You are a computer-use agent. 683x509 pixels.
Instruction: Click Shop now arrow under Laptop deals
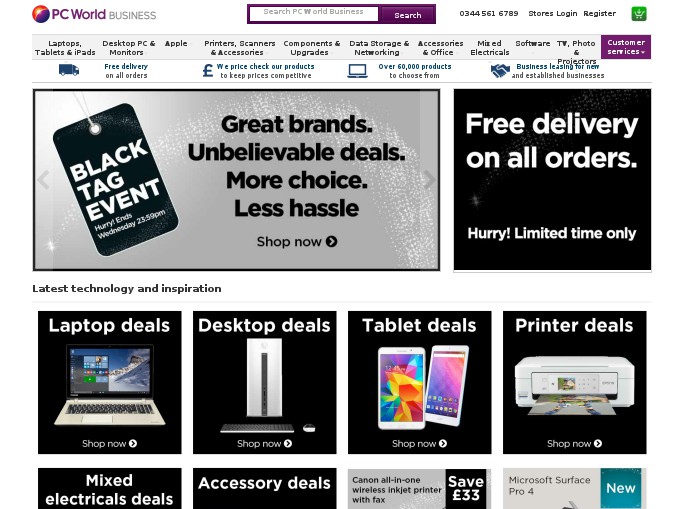point(133,443)
